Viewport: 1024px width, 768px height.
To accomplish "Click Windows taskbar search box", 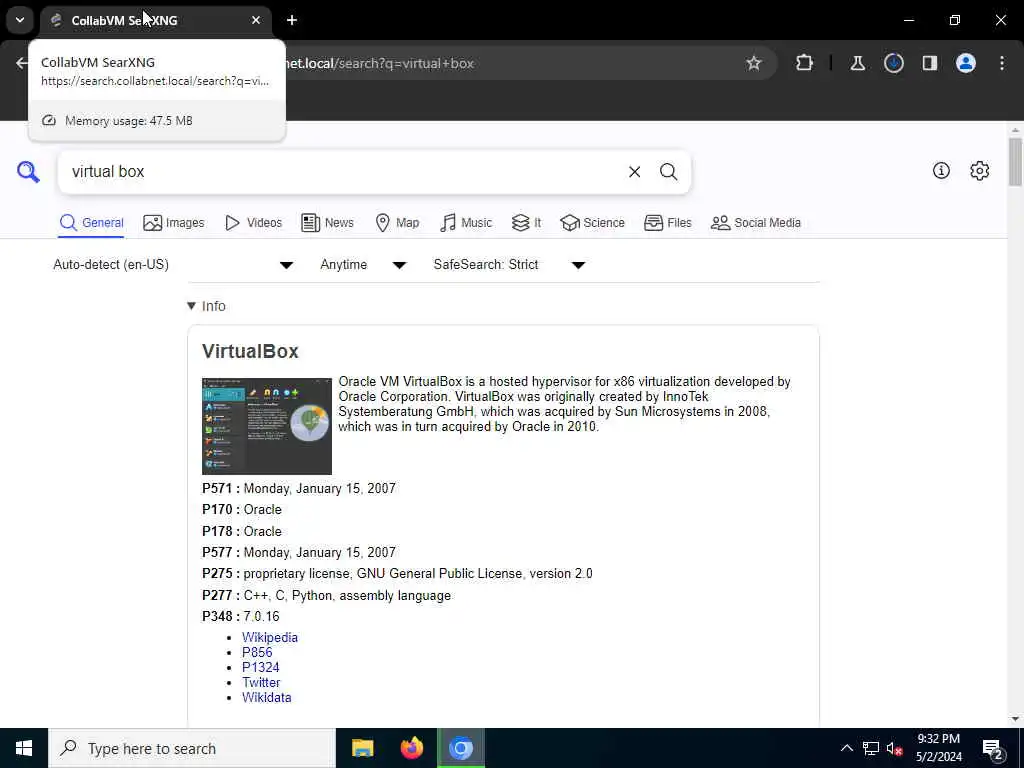I will coord(191,748).
